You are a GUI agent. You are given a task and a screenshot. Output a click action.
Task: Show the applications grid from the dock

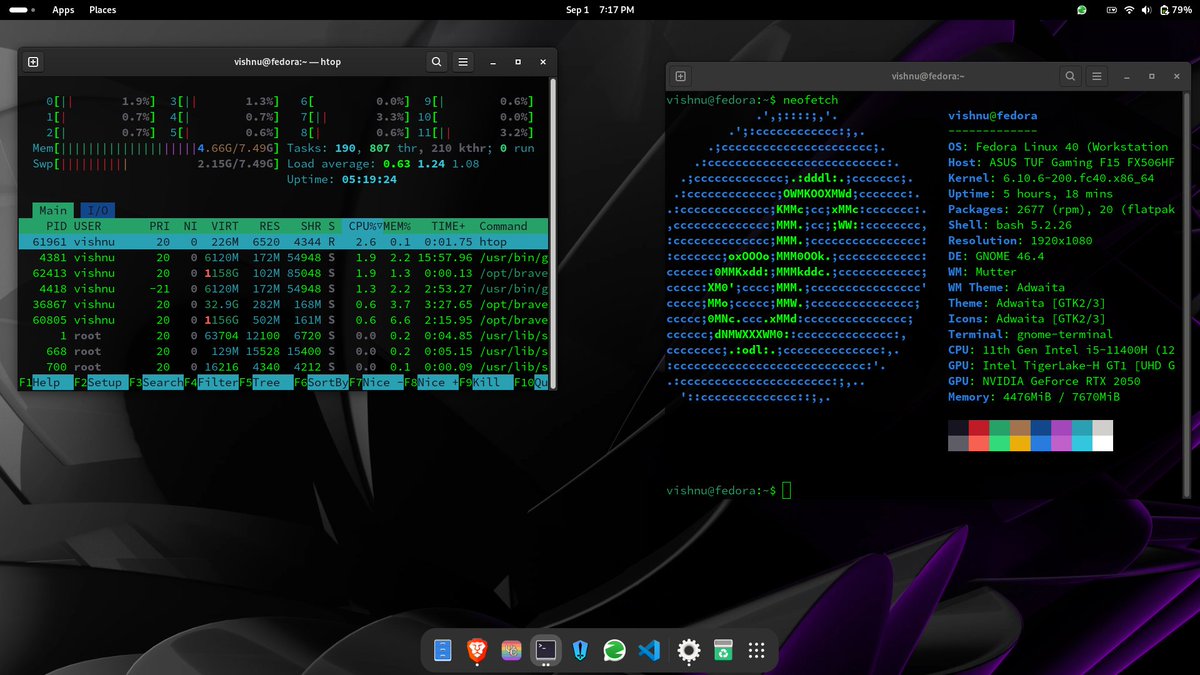757,651
